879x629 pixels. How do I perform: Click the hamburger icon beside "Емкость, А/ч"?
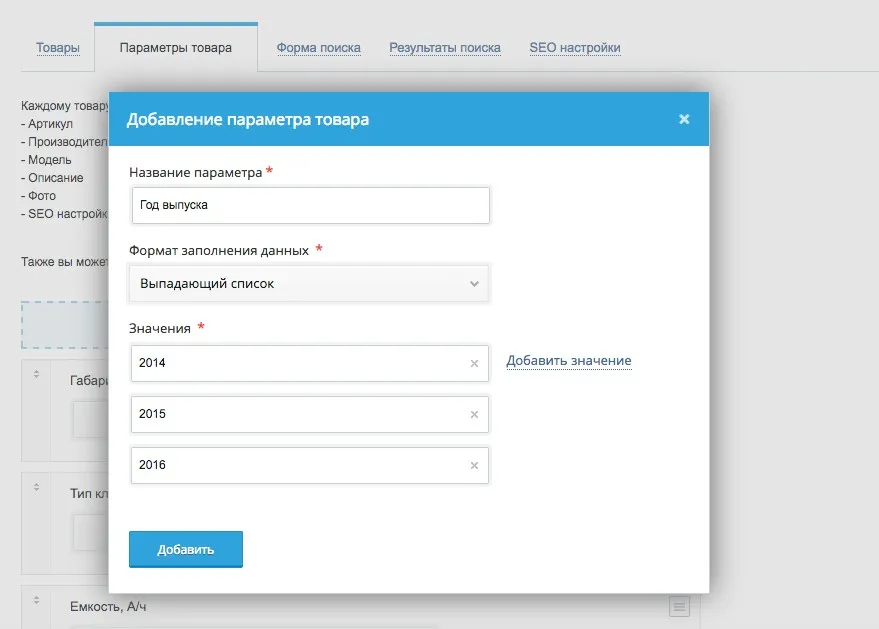click(x=679, y=606)
